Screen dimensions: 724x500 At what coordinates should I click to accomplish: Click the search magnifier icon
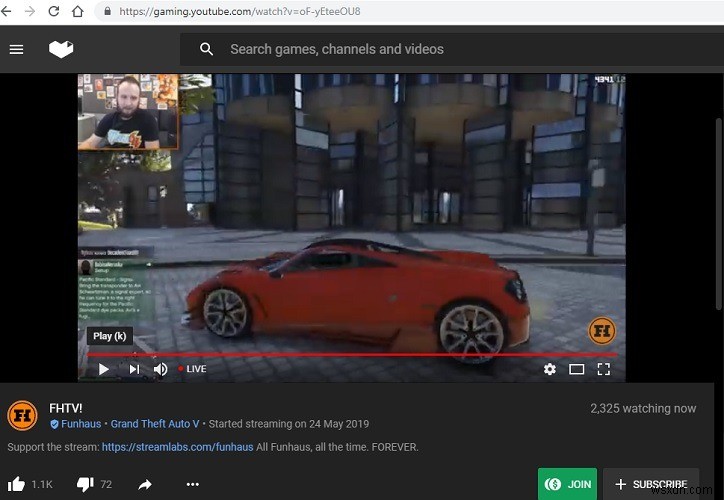[x=206, y=49]
